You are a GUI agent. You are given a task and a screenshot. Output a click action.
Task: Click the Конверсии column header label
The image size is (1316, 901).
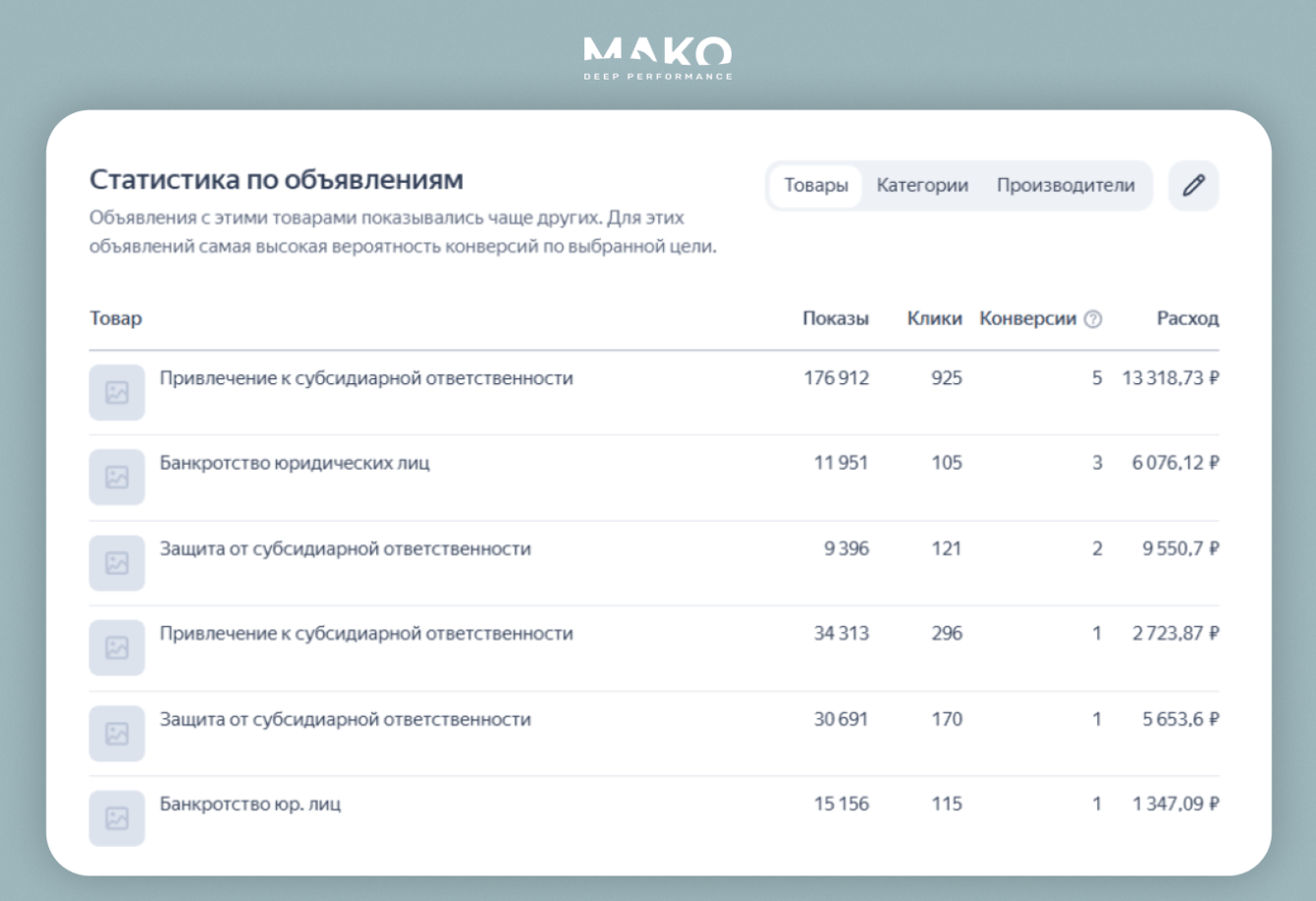coord(1028,318)
